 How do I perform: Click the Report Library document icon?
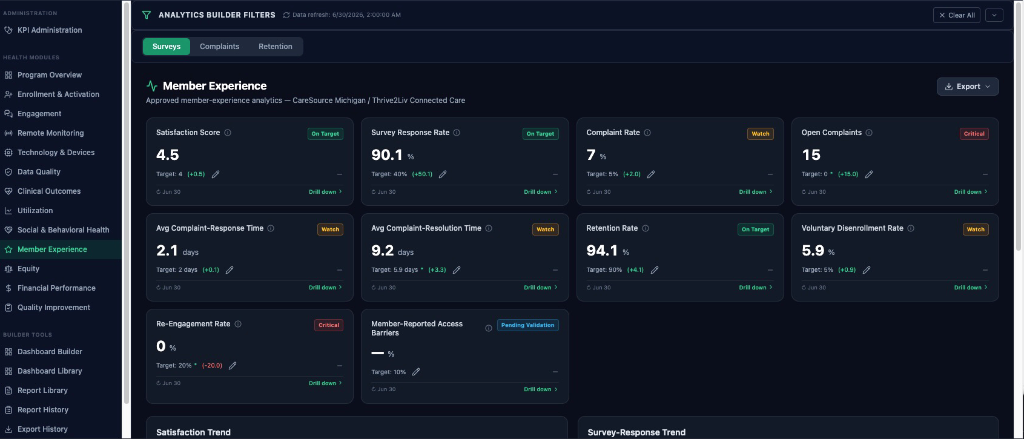coord(8,391)
